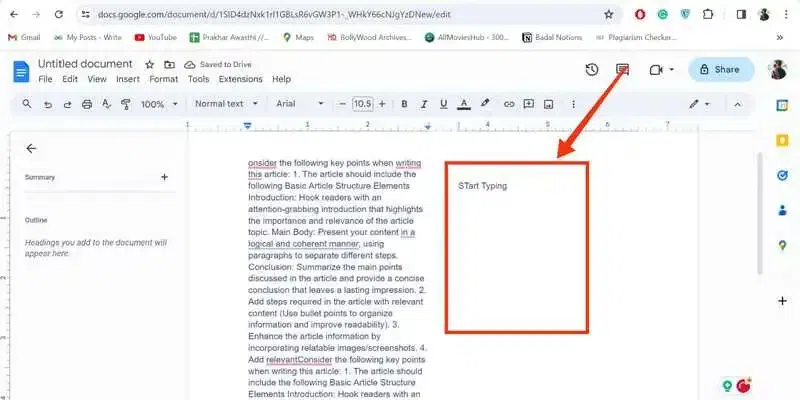Open the Badal Notions bookmark
Image resolution: width=800 pixels, height=400 pixels.
(552, 38)
